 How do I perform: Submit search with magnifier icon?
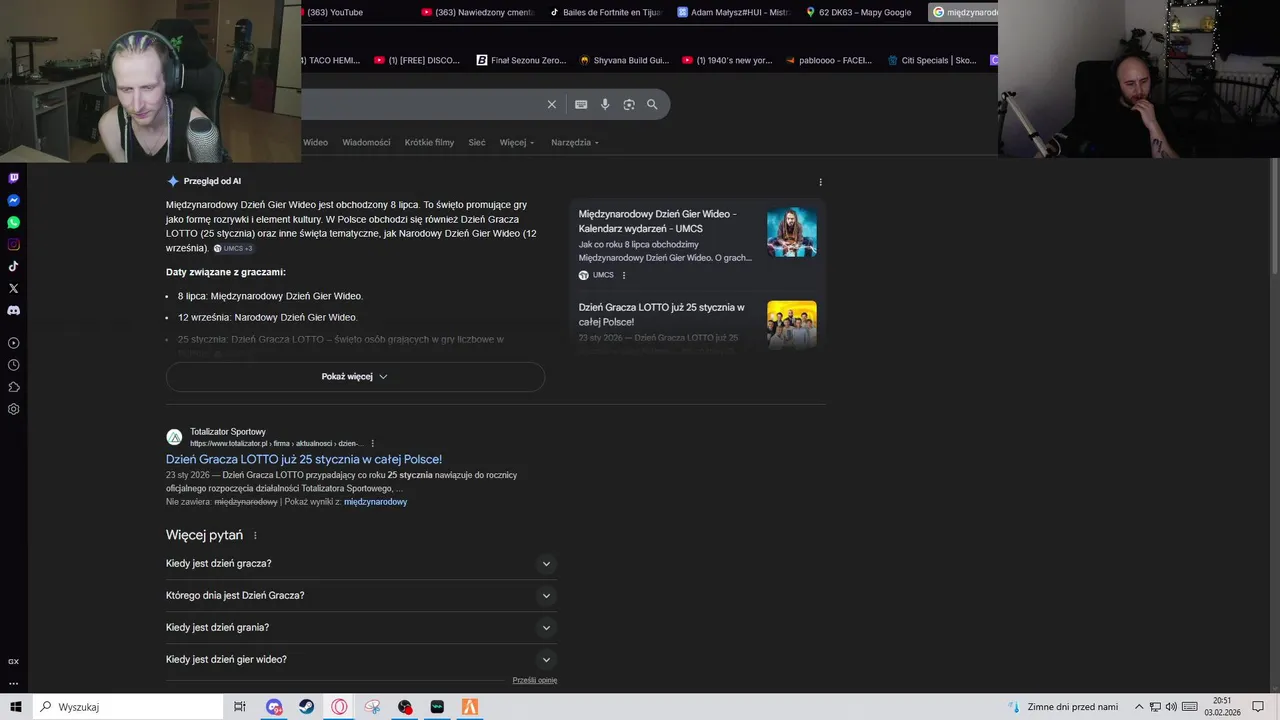click(652, 104)
